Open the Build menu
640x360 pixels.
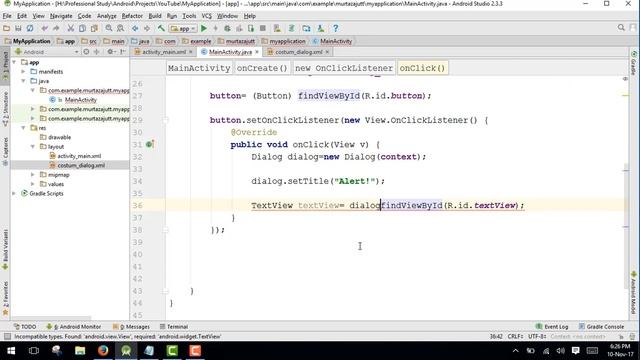155,16
